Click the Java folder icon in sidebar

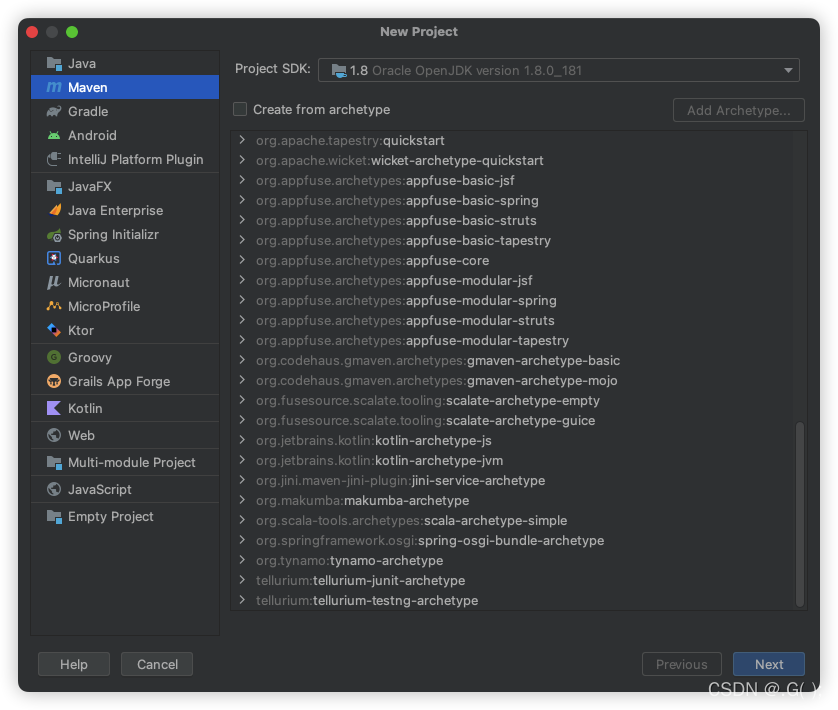coord(54,64)
